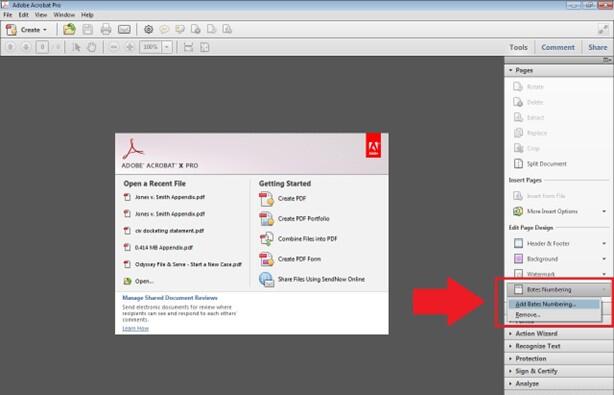Image resolution: width=614 pixels, height=395 pixels.
Task: Select Add Bates Numbering menu item
Action: [x=554, y=304]
